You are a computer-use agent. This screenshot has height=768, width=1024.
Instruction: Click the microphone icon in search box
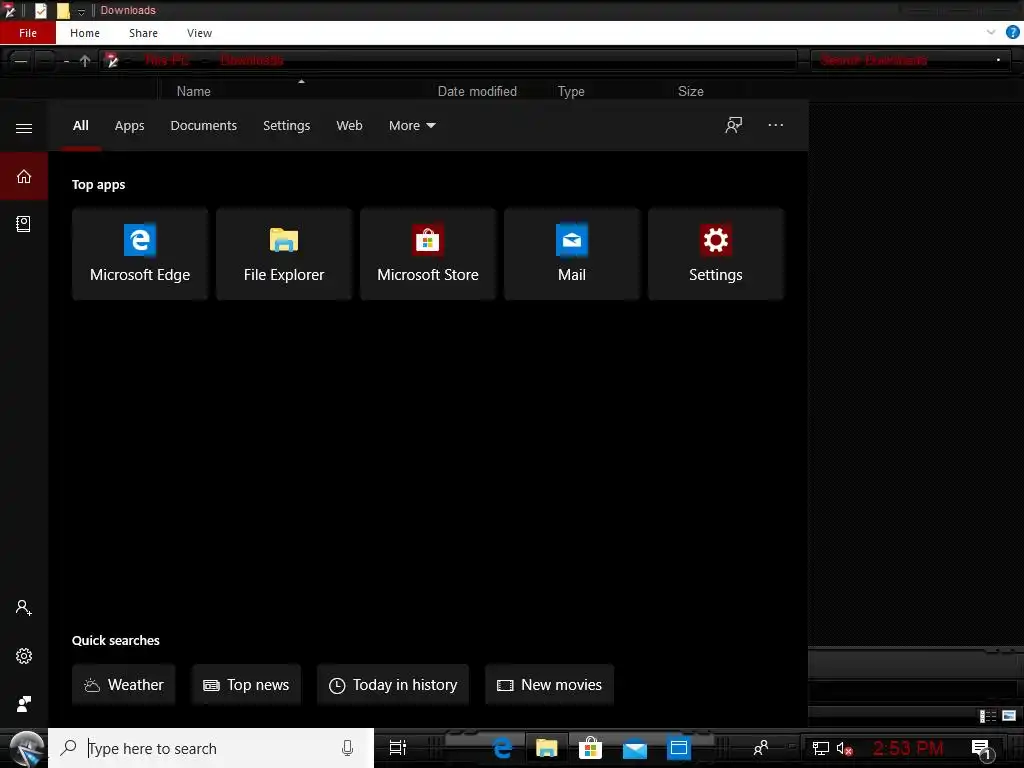coord(347,748)
